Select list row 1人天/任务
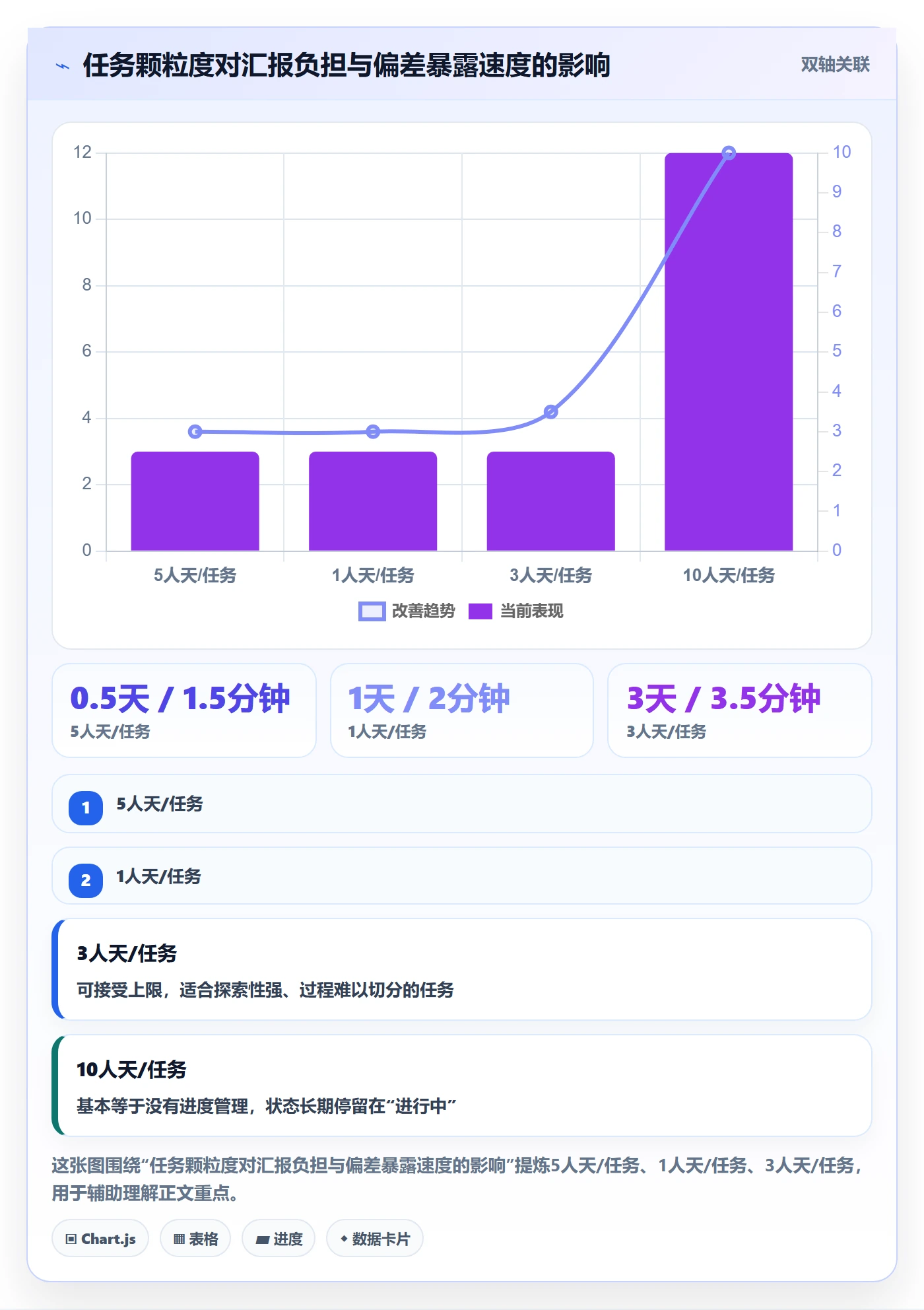Screen dimensions: 924x1310 (462, 876)
